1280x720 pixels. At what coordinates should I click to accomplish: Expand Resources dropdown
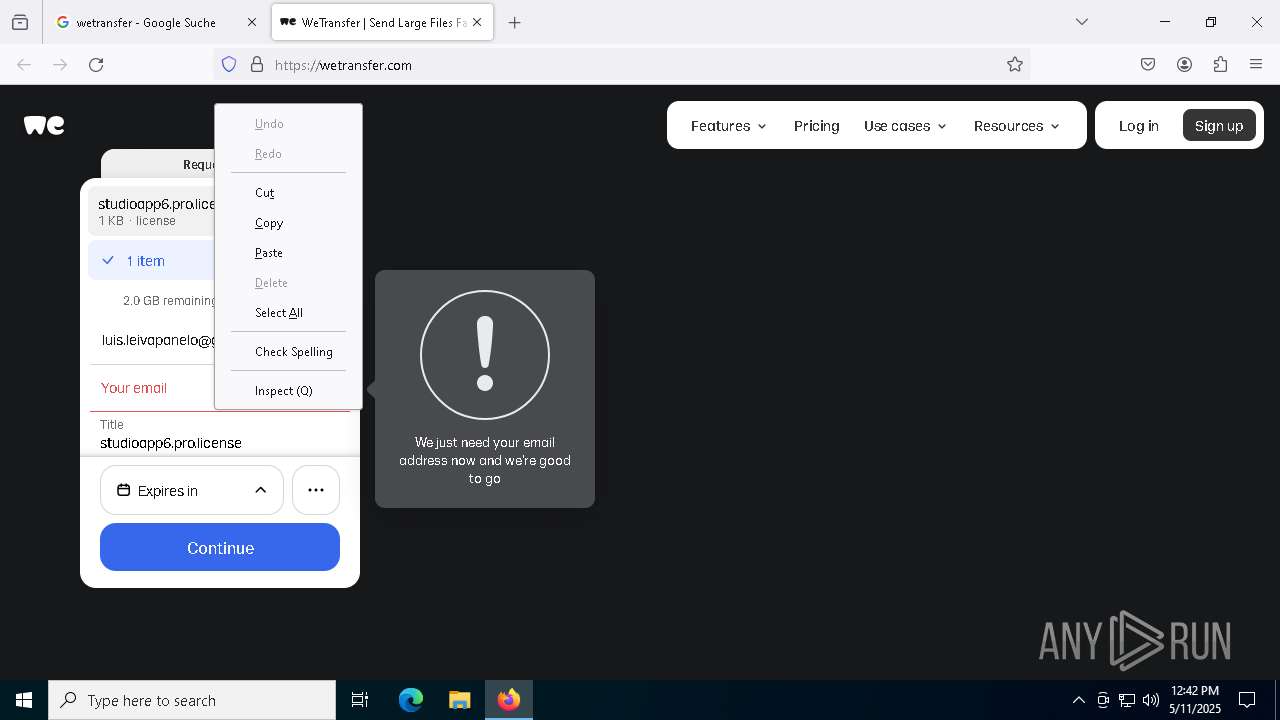click(x=1017, y=126)
